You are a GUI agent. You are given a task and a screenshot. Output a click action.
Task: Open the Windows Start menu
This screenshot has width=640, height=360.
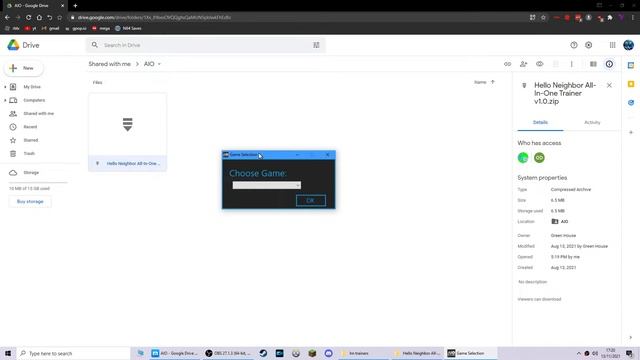click(x=8, y=353)
